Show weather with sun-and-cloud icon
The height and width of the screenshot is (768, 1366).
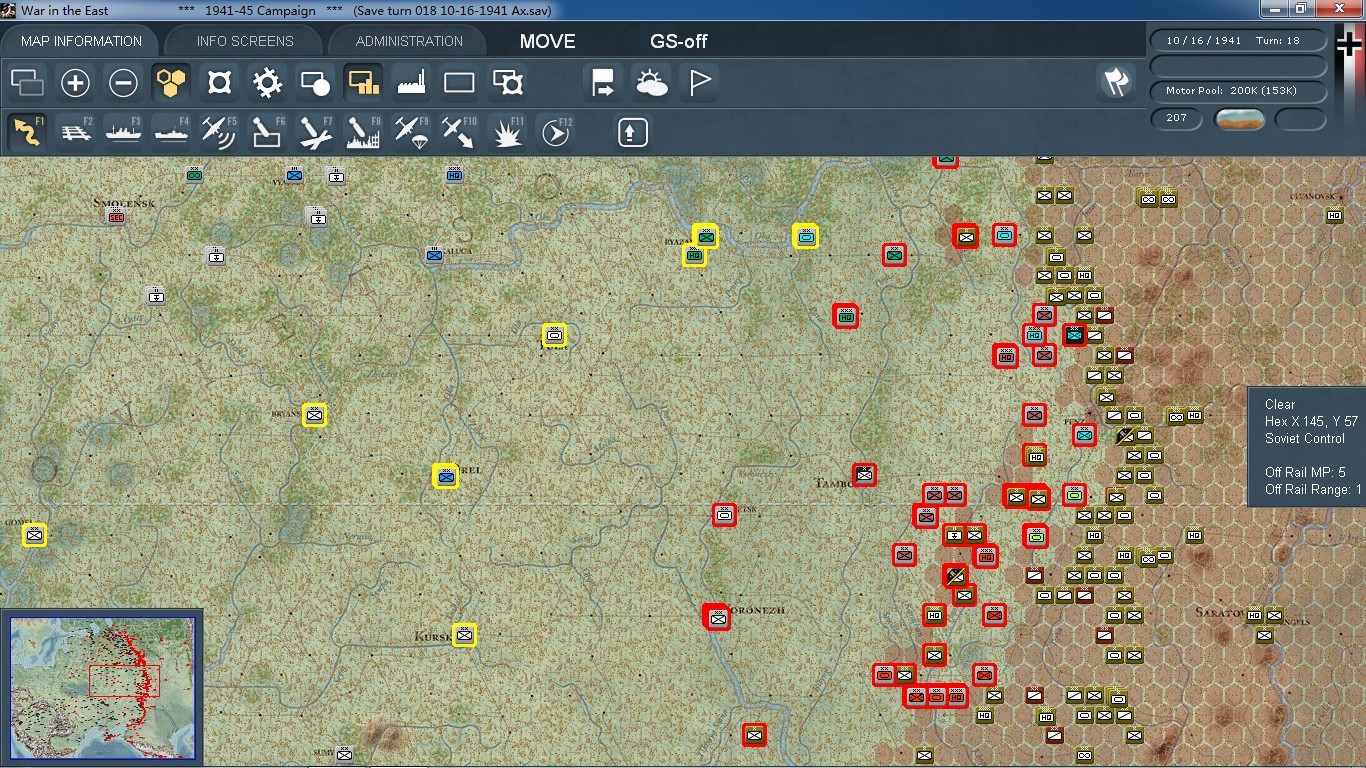click(652, 83)
